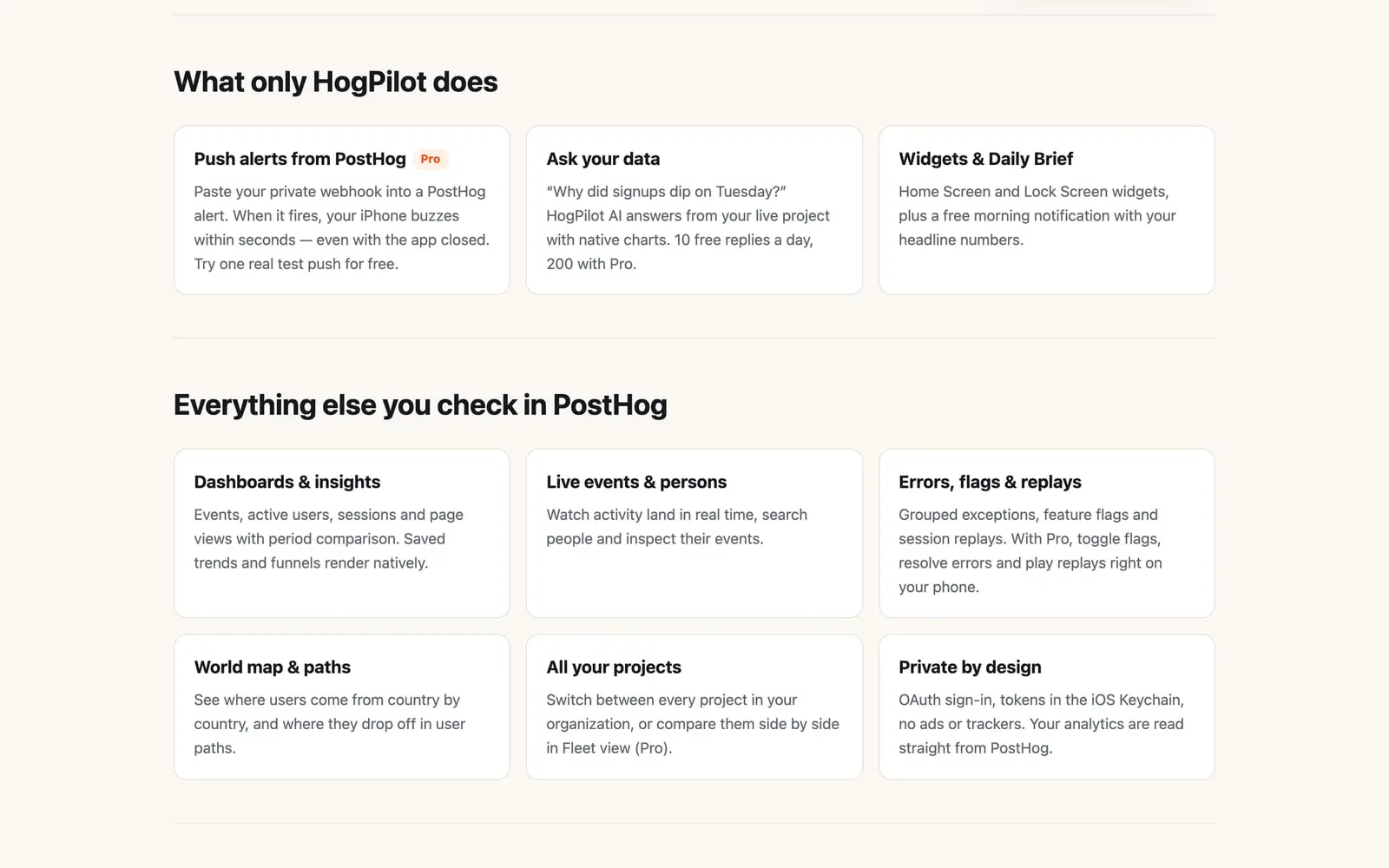Click the OAuth sign-in description text

click(1041, 724)
